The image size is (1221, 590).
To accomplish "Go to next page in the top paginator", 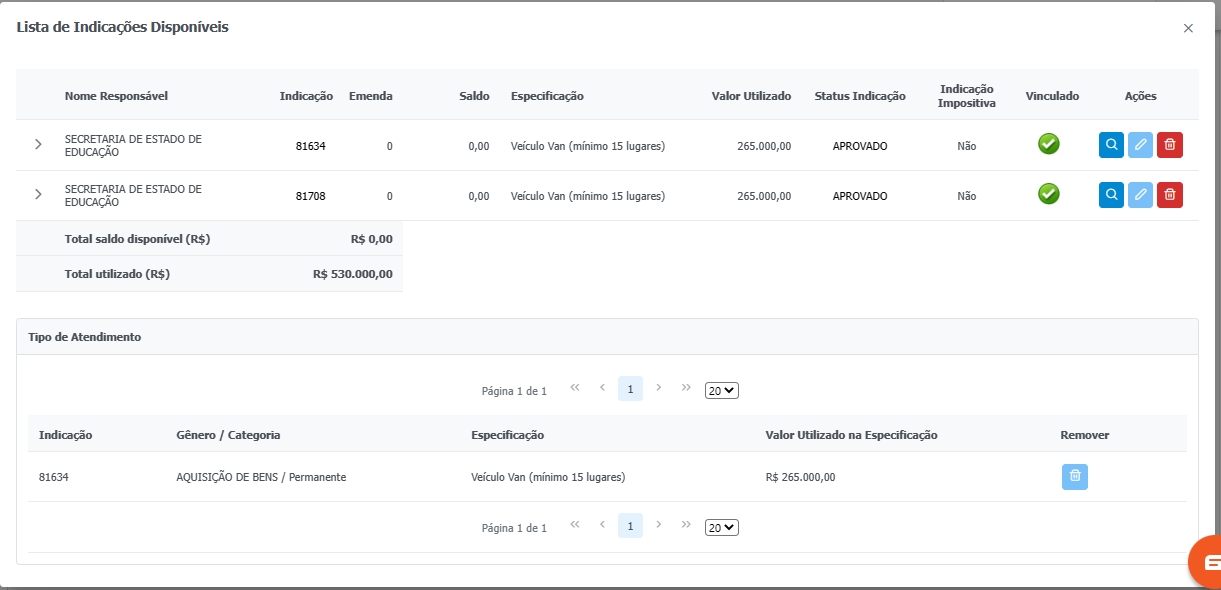I will pos(658,388).
